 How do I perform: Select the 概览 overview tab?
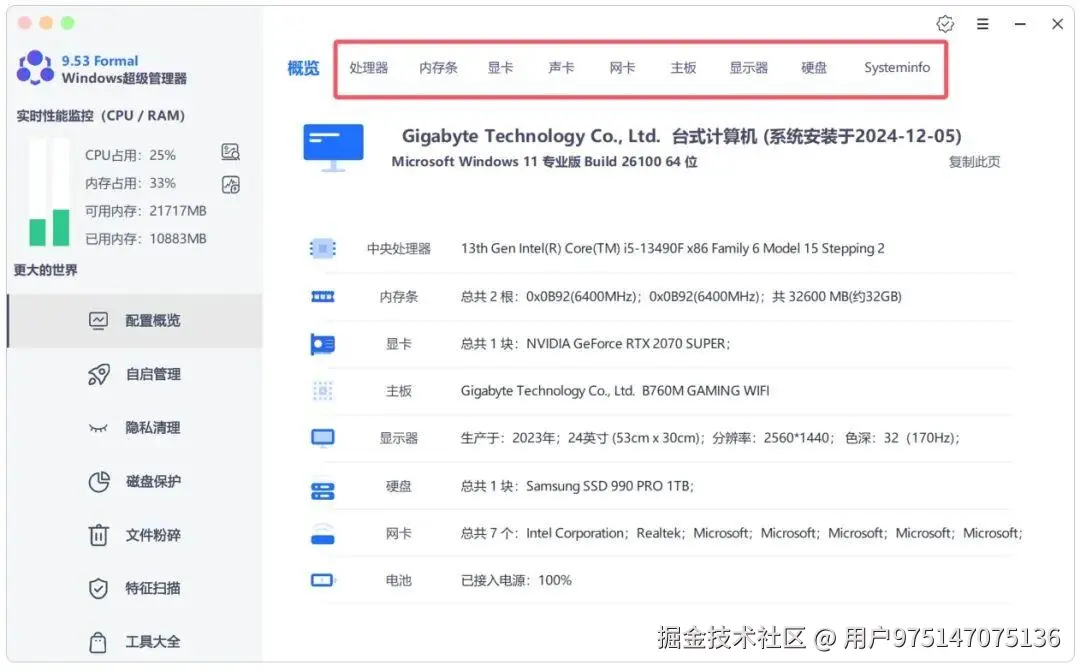[x=303, y=68]
